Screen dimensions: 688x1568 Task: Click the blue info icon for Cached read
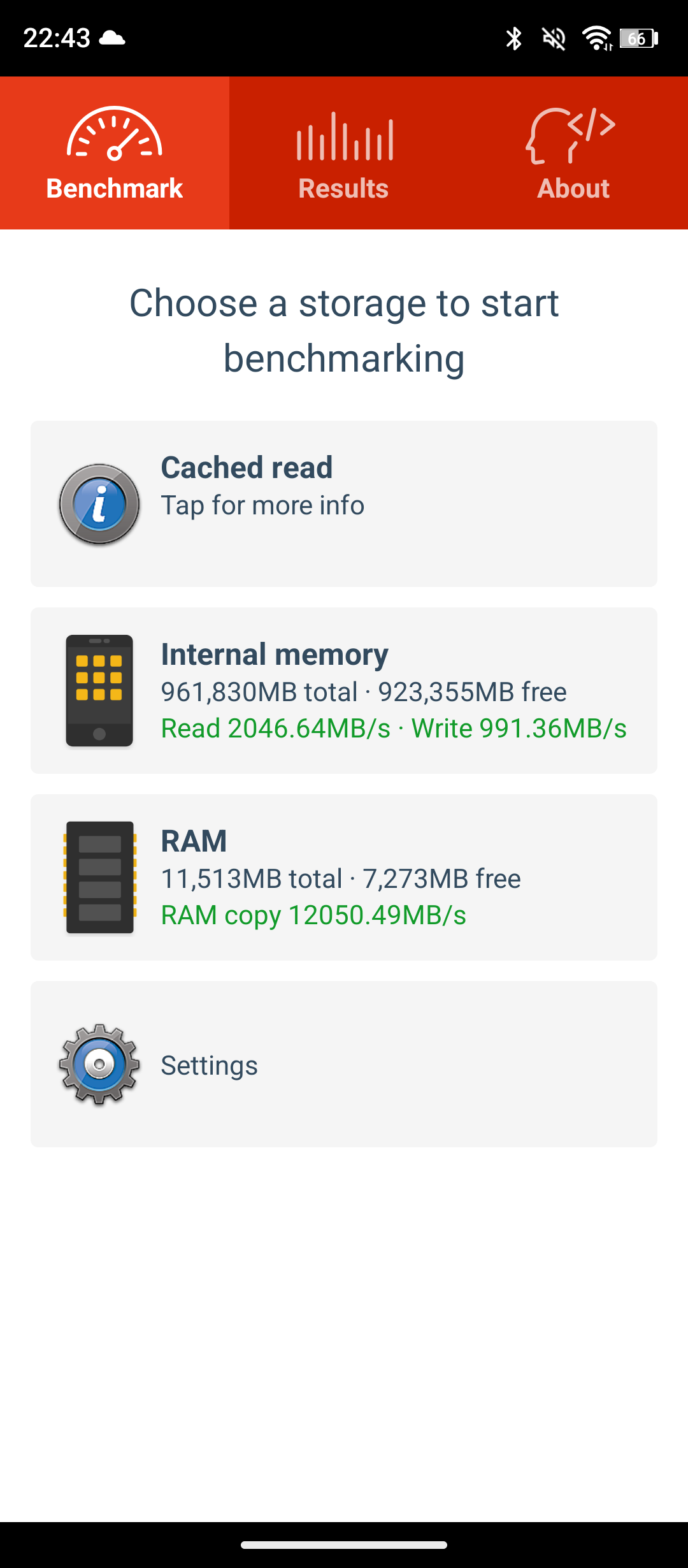[x=99, y=504]
